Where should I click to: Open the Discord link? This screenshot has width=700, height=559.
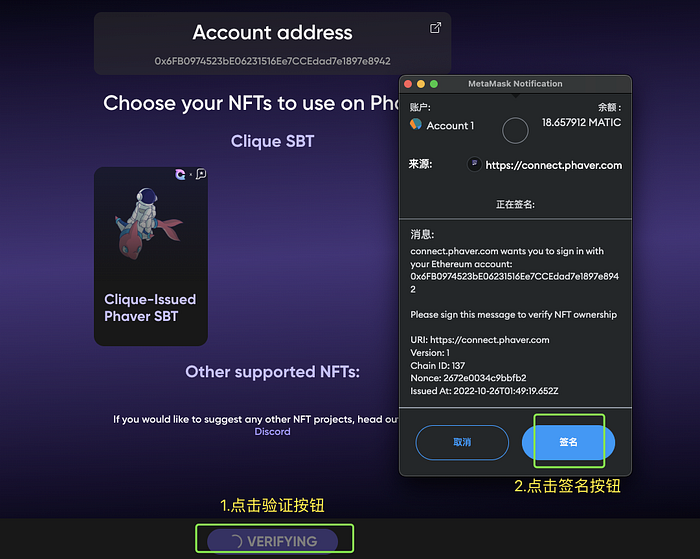(272, 431)
